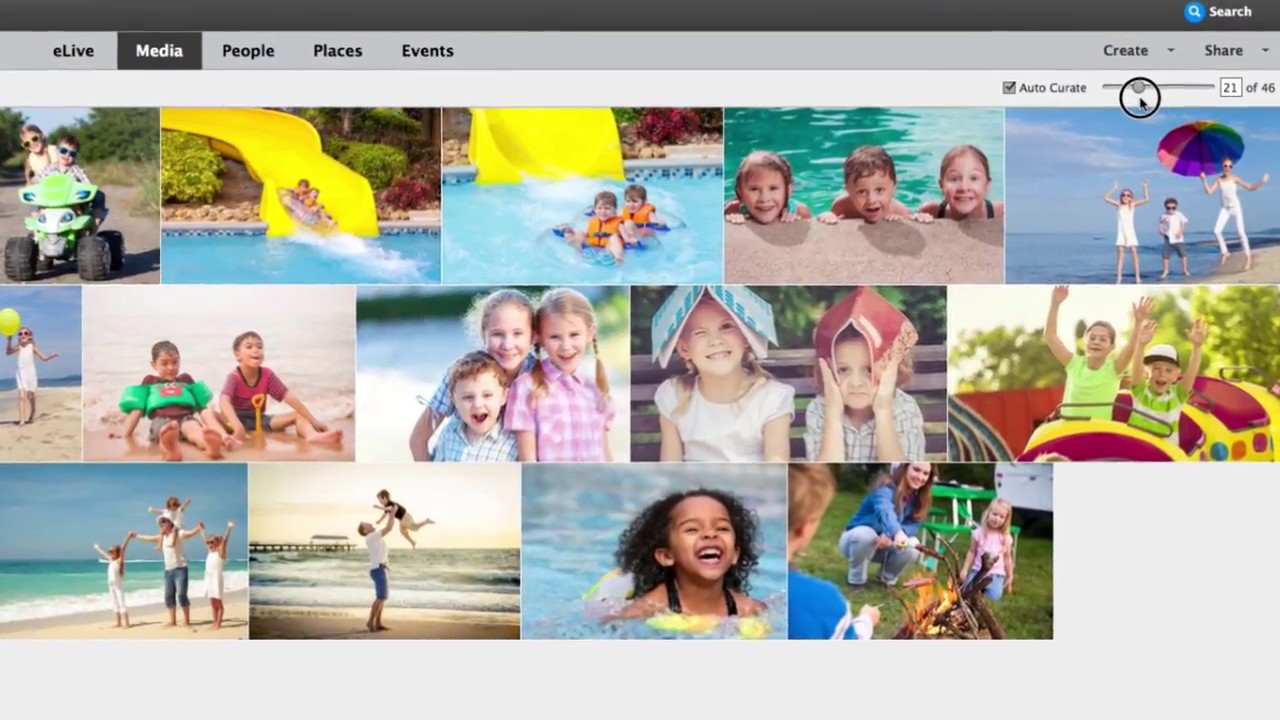Viewport: 1280px width, 720px height.
Task: Open photo of three kids at pool edge
Action: pyautogui.click(x=864, y=196)
